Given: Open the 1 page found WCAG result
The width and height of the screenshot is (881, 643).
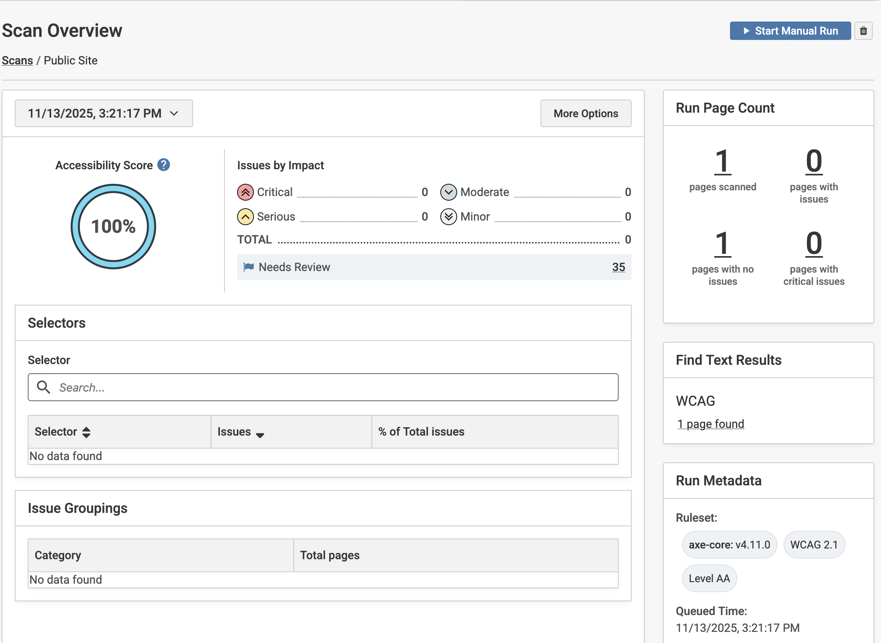Looking at the screenshot, I should 710,424.
